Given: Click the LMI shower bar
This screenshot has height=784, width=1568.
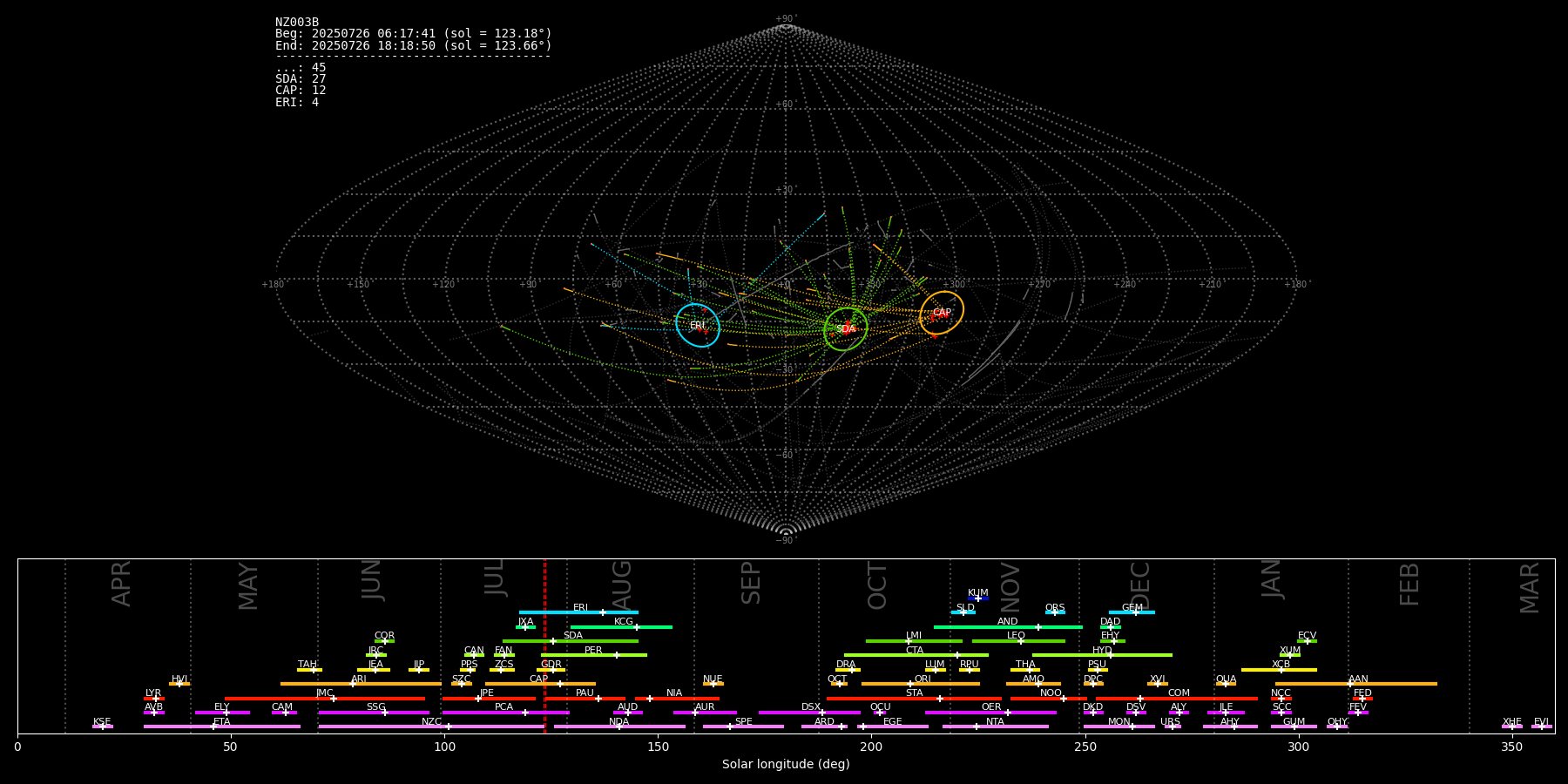Looking at the screenshot, I should (914, 641).
